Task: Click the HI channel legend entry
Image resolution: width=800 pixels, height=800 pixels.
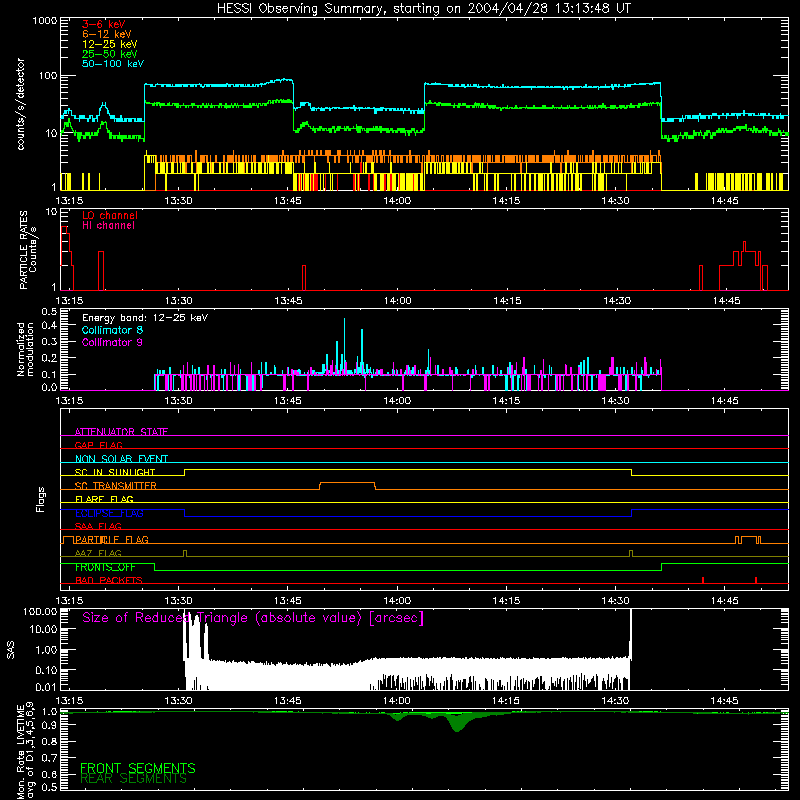Action: [109, 225]
